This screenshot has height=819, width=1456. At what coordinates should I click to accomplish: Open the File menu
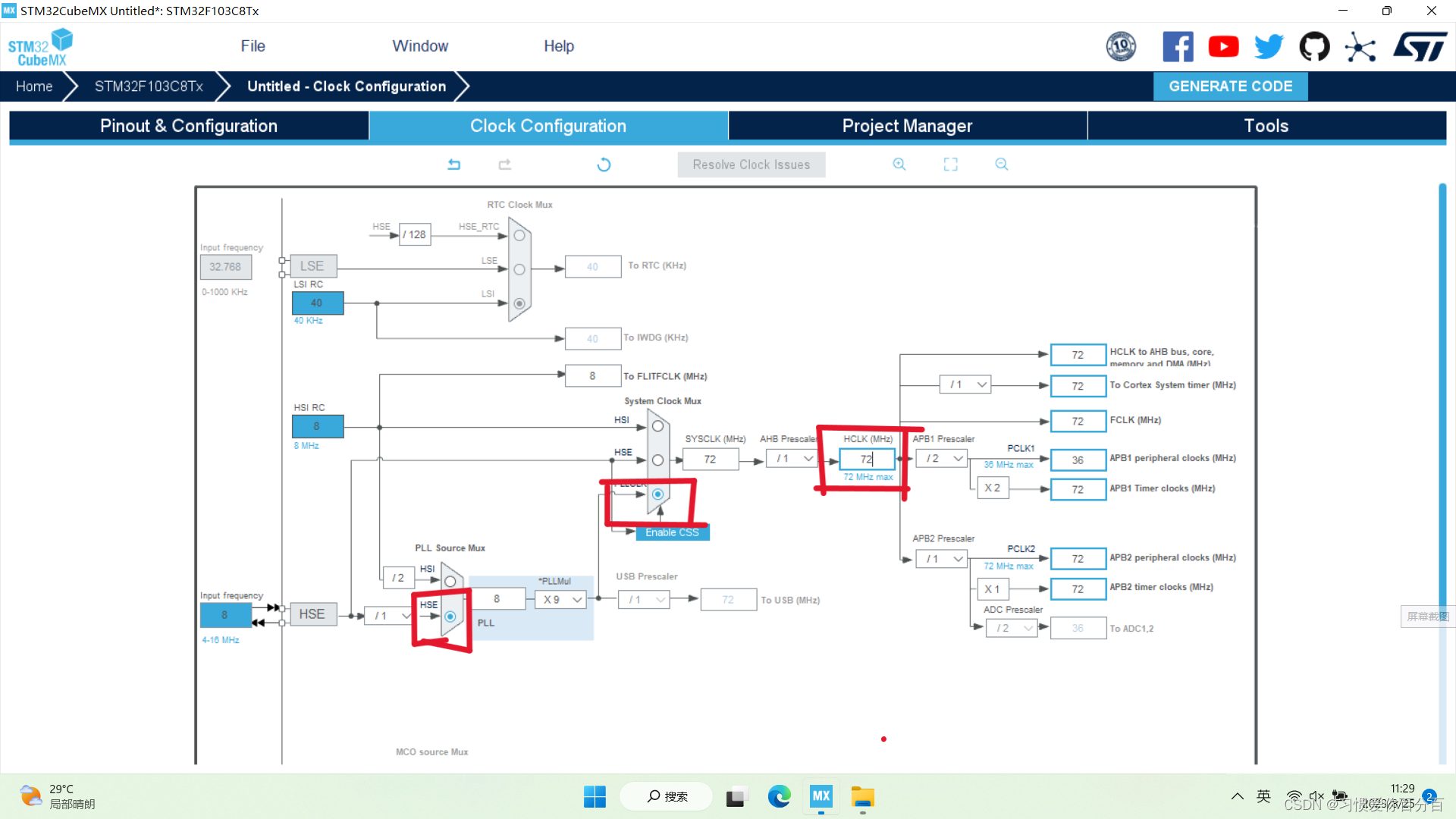pos(253,46)
